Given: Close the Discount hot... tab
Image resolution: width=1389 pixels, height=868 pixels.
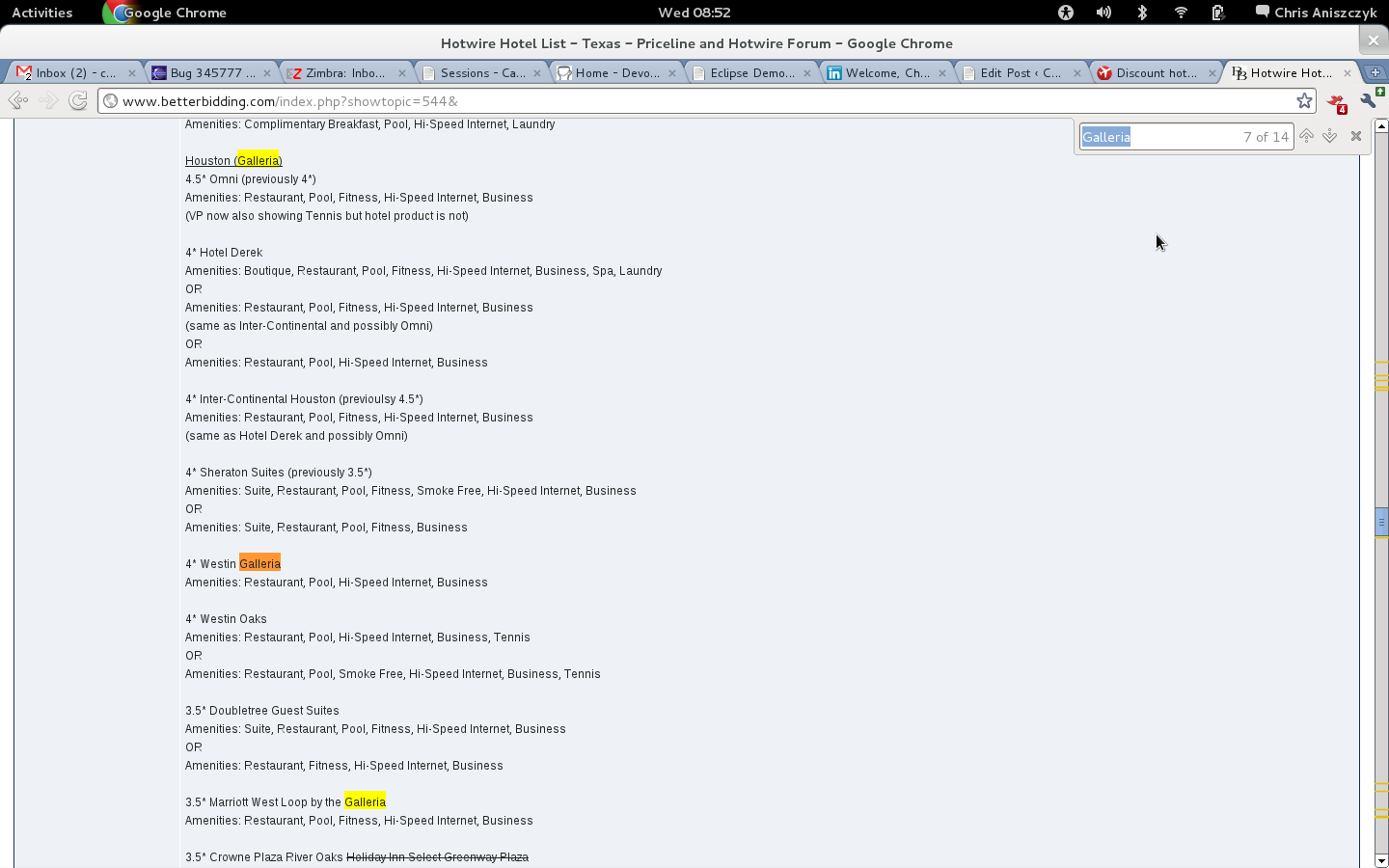Looking at the screenshot, I should pos(1212,73).
